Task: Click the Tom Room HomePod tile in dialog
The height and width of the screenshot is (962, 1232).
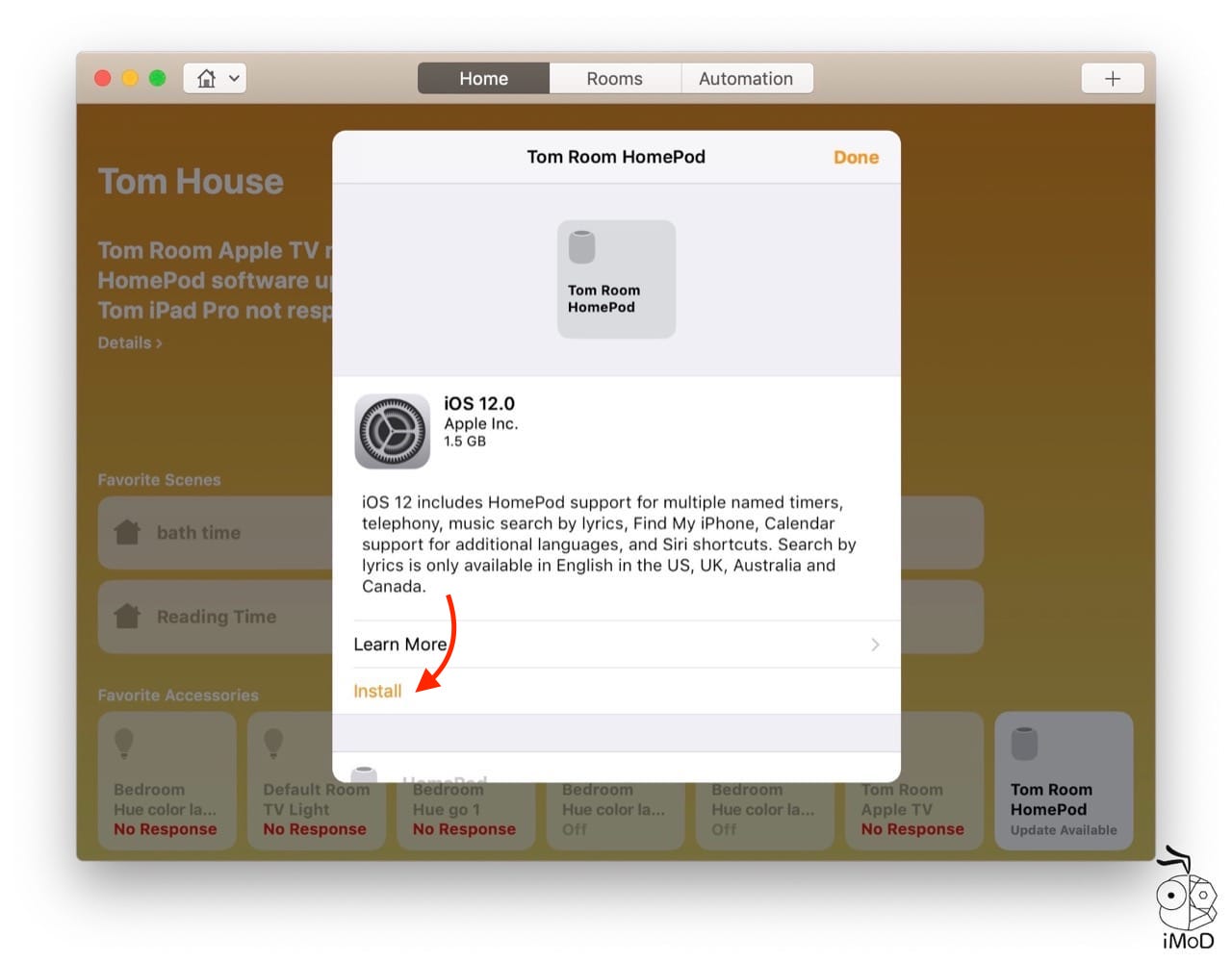Action: (x=616, y=279)
